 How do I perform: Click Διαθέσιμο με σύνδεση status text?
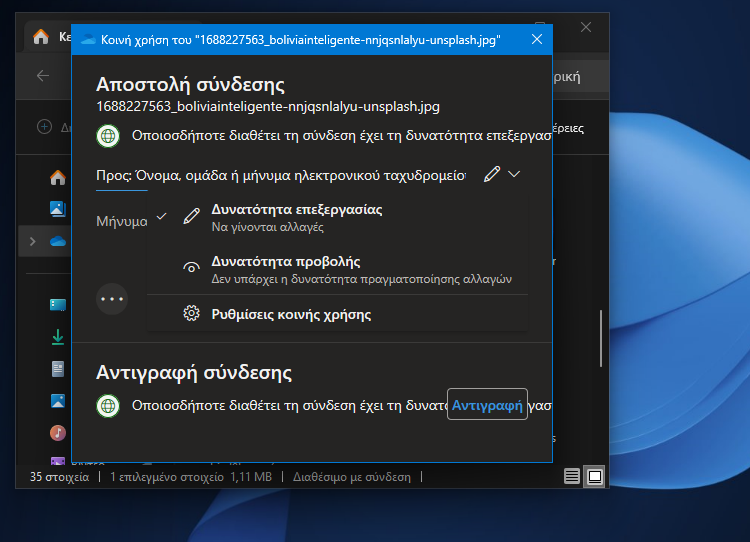coord(352,477)
